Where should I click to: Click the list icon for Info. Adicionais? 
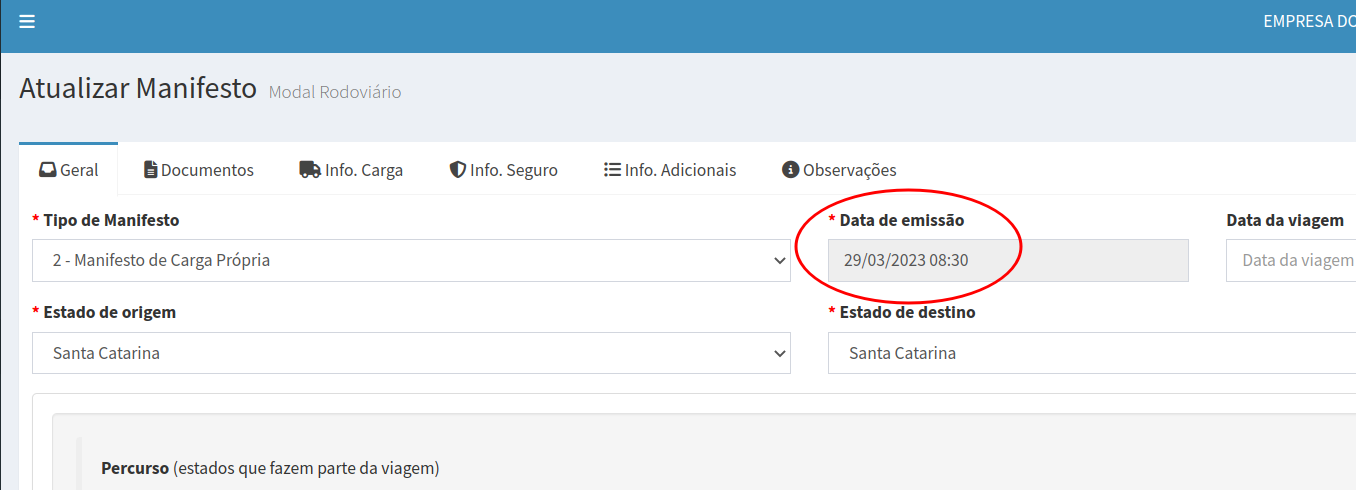(x=612, y=170)
